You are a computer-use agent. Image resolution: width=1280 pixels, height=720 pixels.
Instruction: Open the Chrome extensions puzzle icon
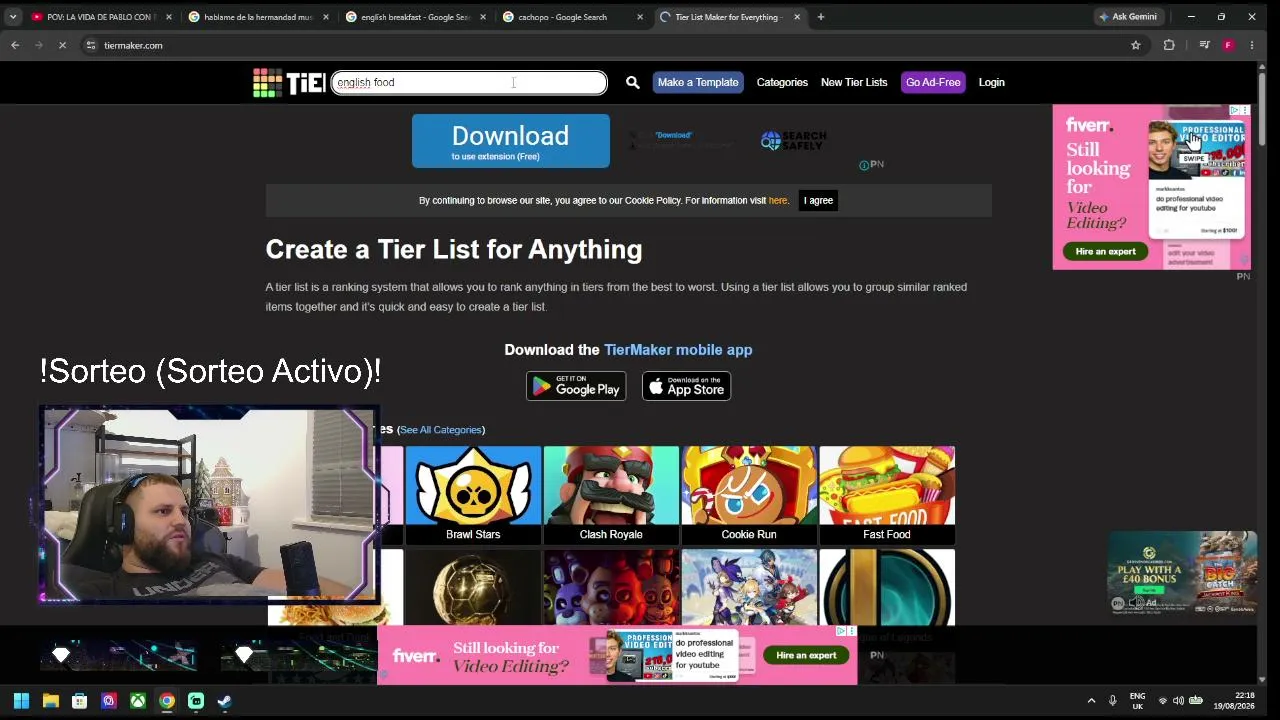(1169, 45)
